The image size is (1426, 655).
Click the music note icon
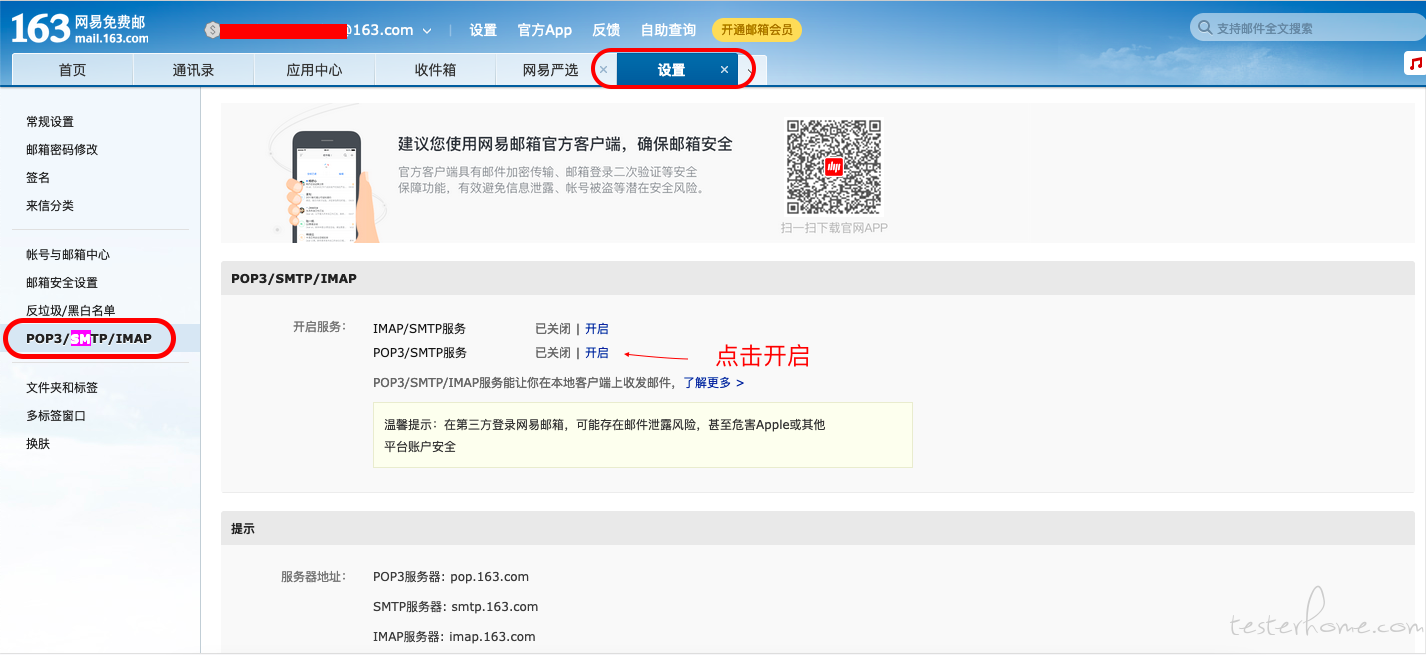click(x=1415, y=63)
